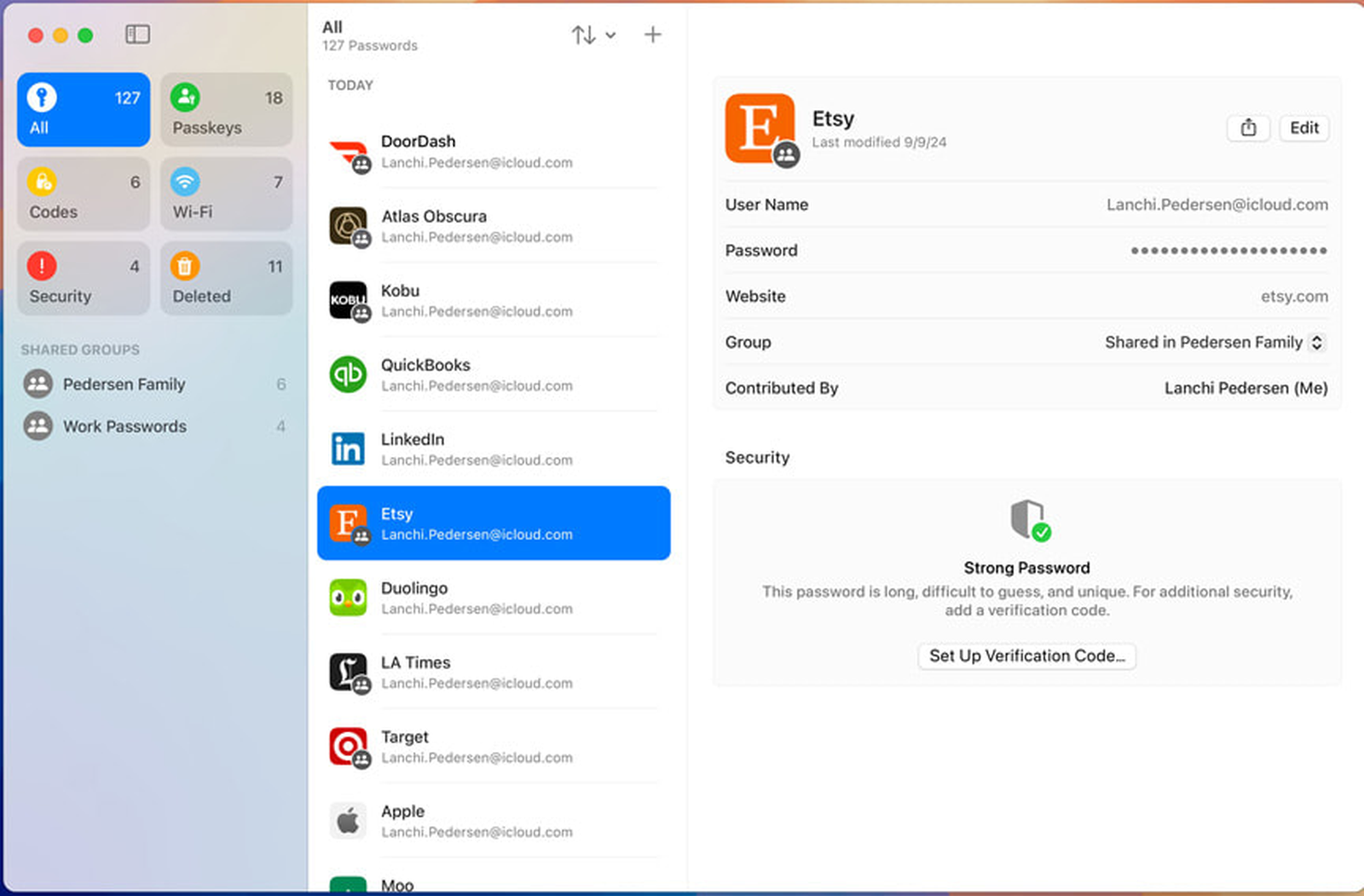Image resolution: width=1364 pixels, height=896 pixels.
Task: Select the Atlas Obscura entry
Action: (x=494, y=226)
